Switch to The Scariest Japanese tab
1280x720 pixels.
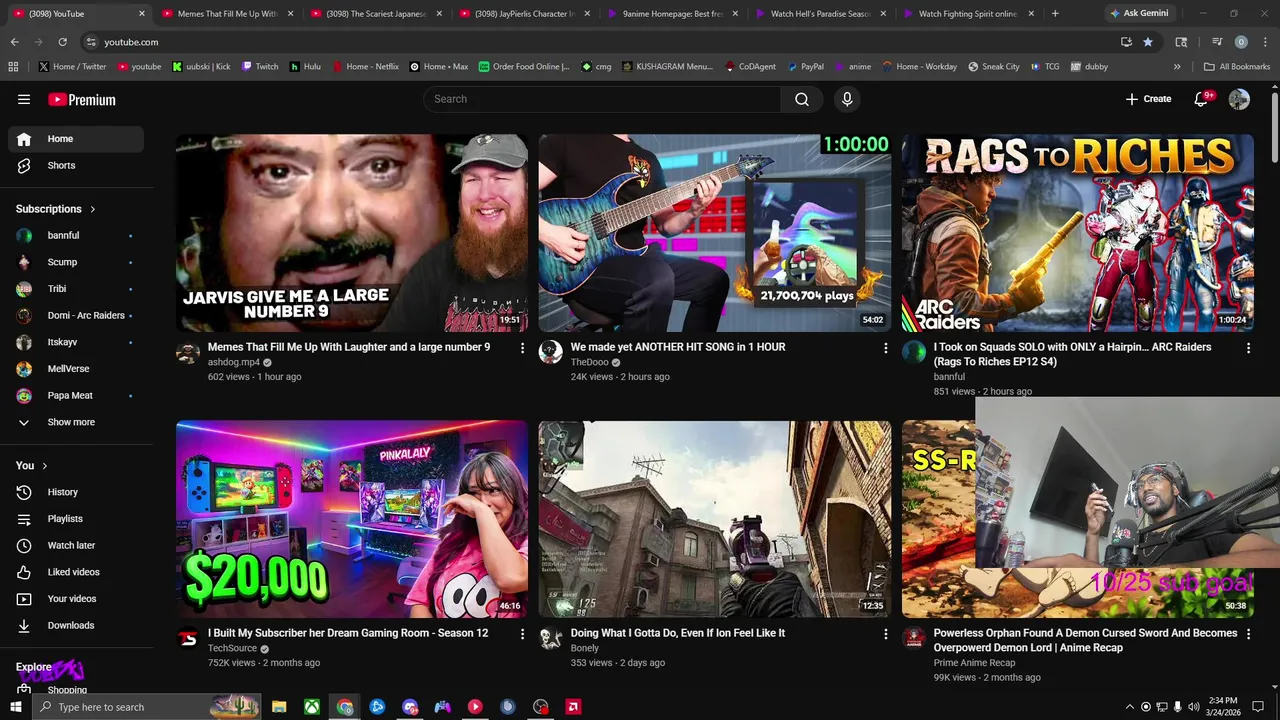coord(376,14)
